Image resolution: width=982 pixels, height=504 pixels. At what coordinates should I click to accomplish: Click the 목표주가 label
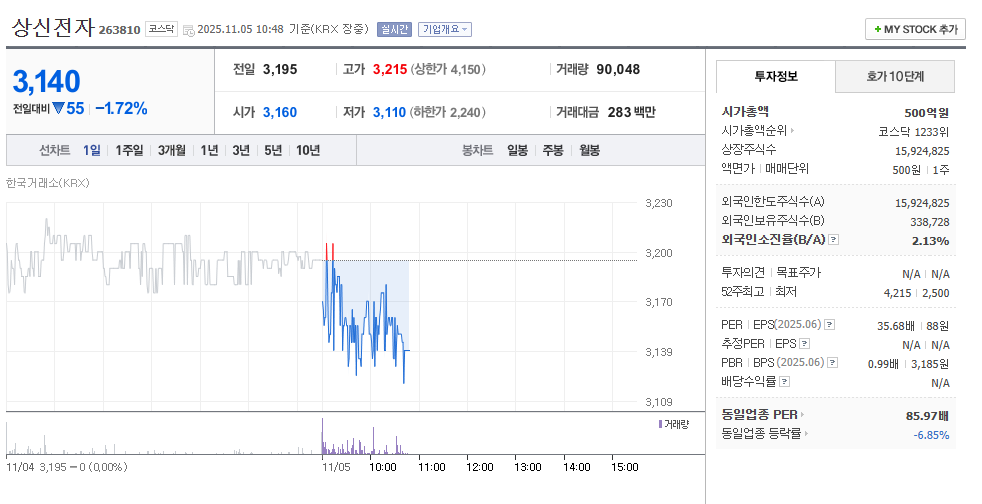pos(799,272)
